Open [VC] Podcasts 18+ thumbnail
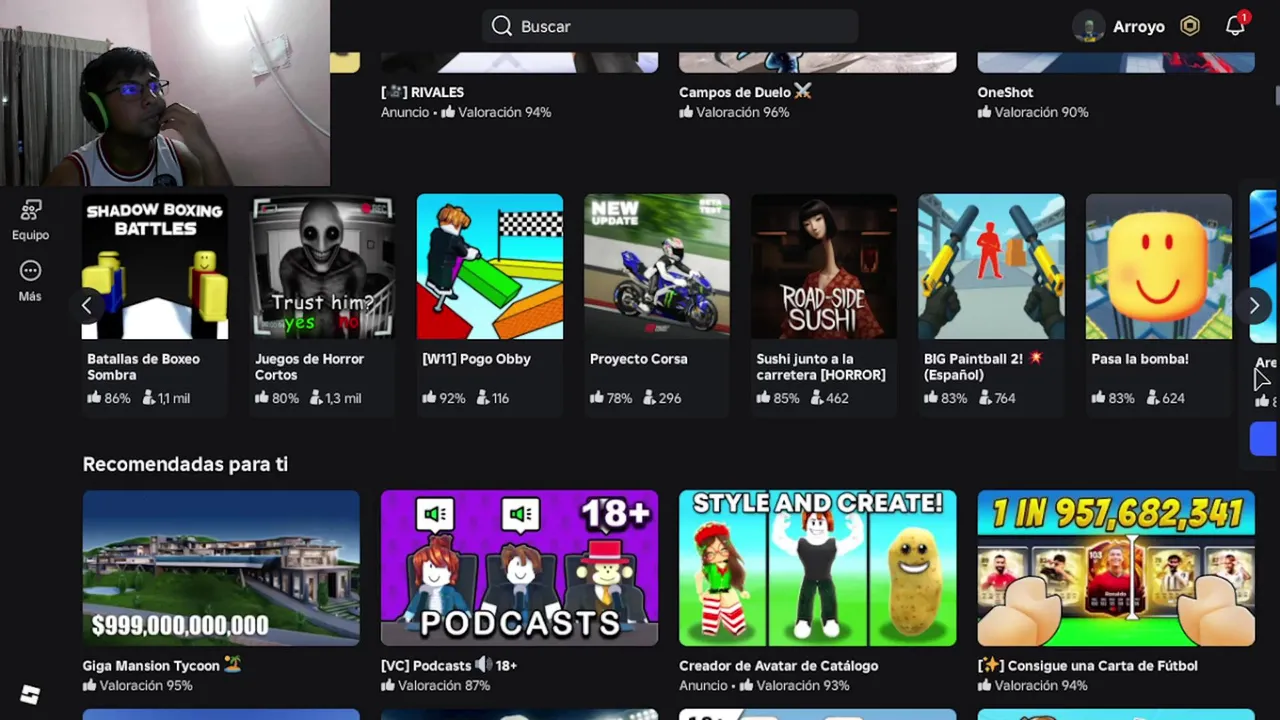1280x720 pixels. 519,568
